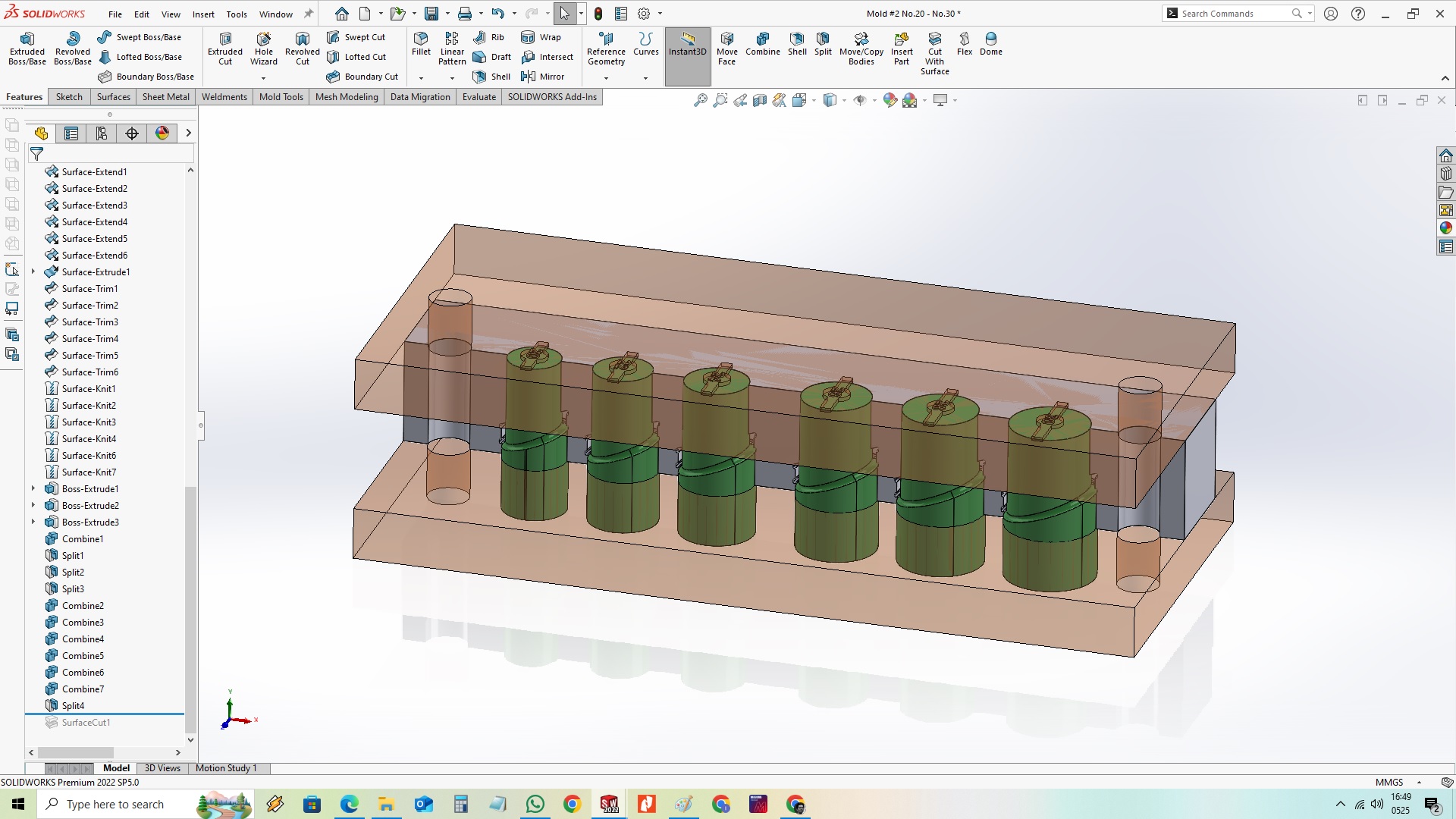Select the Dome tool

pyautogui.click(x=991, y=44)
